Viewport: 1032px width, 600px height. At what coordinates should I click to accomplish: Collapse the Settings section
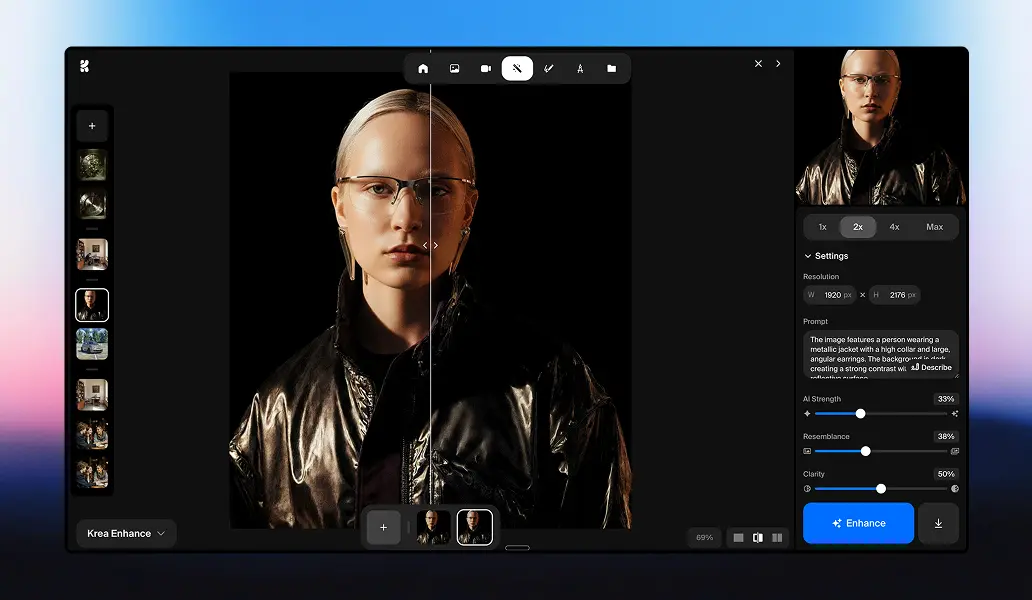pos(807,255)
